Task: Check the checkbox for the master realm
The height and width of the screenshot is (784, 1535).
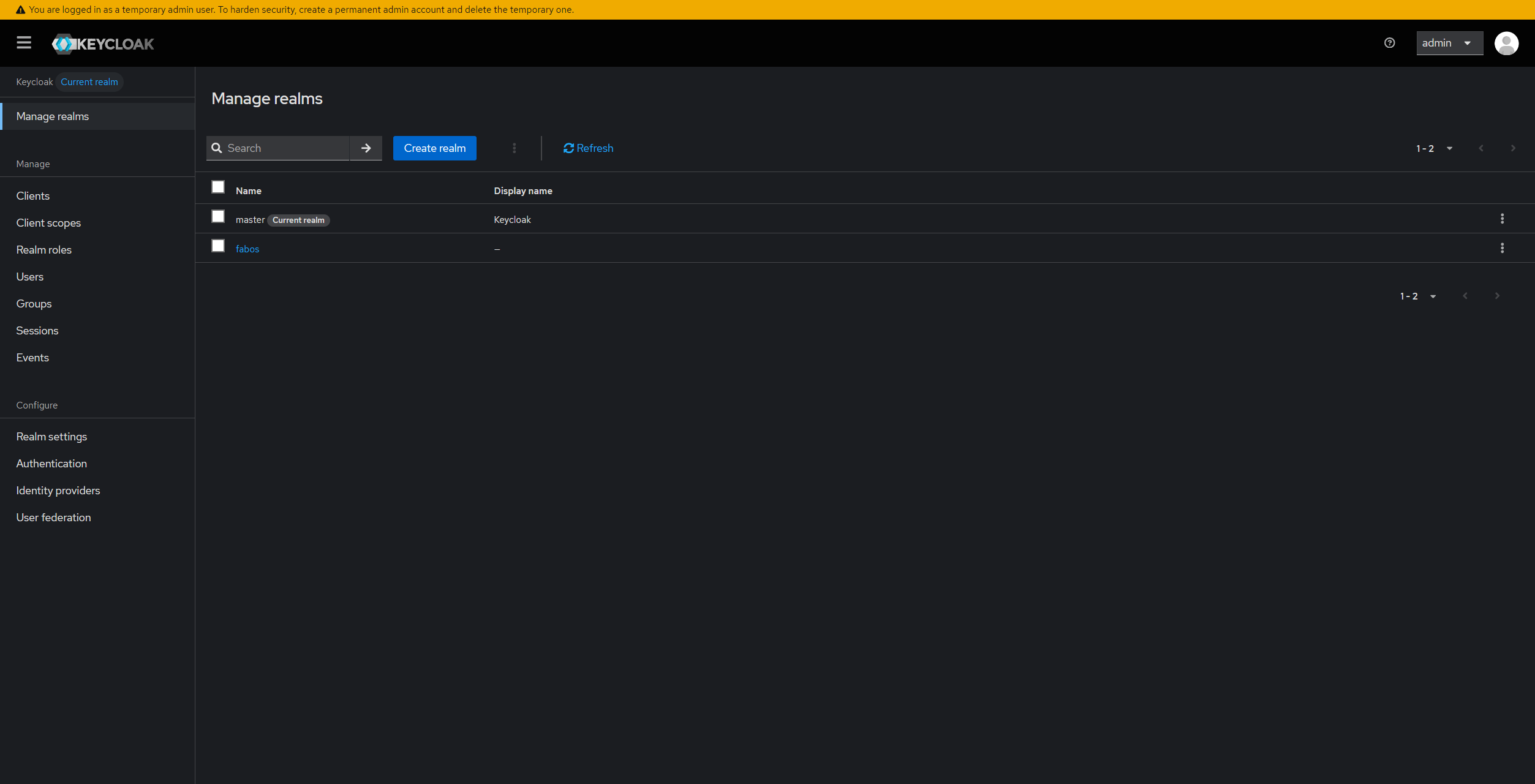Action: [x=218, y=216]
